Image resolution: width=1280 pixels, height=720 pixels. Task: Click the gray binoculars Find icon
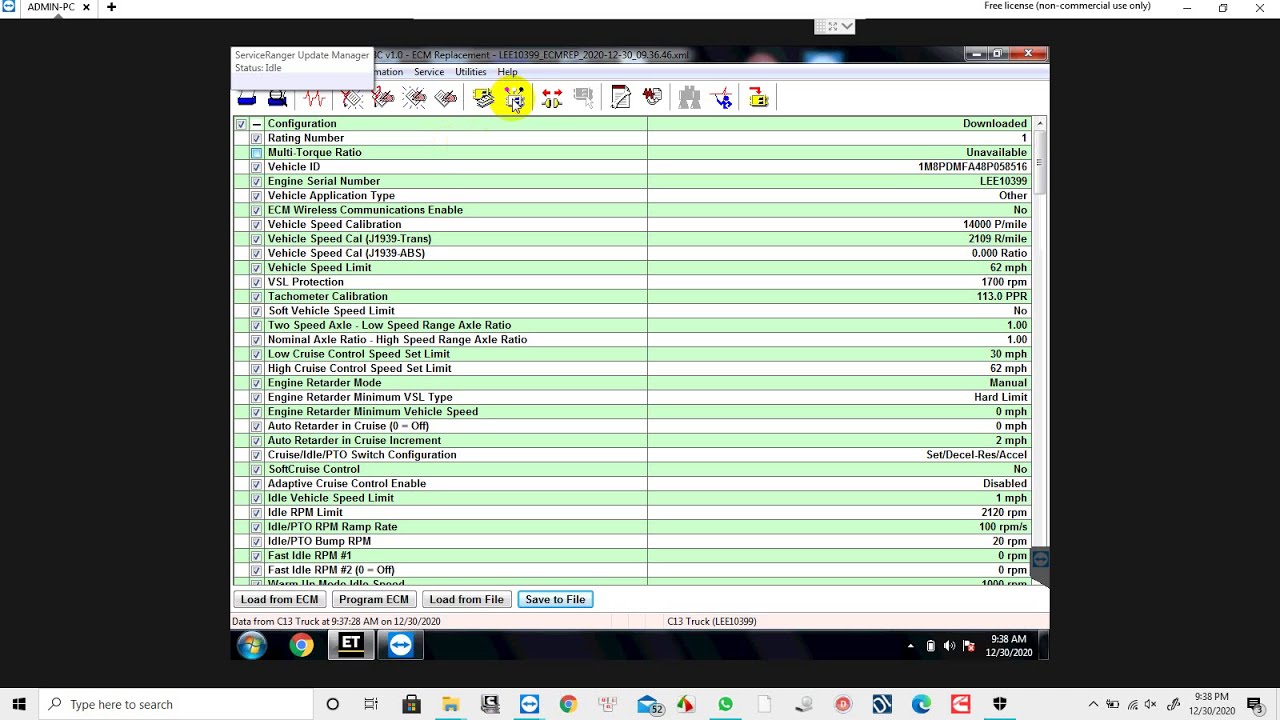point(690,98)
